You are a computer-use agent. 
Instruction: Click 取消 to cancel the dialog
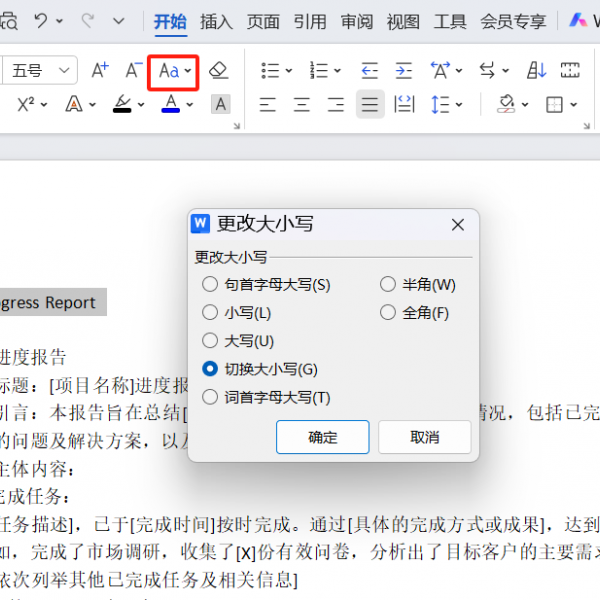pyautogui.click(x=425, y=437)
